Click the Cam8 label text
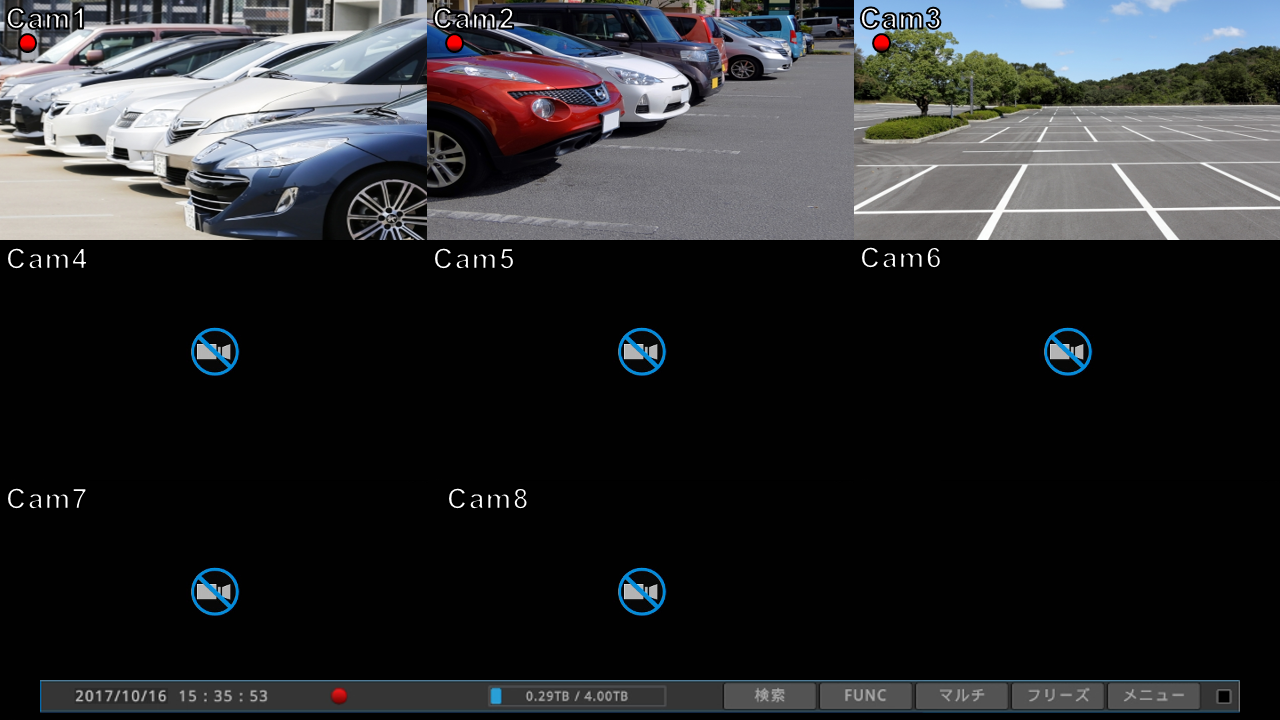The width and height of the screenshot is (1280, 720). 488,499
